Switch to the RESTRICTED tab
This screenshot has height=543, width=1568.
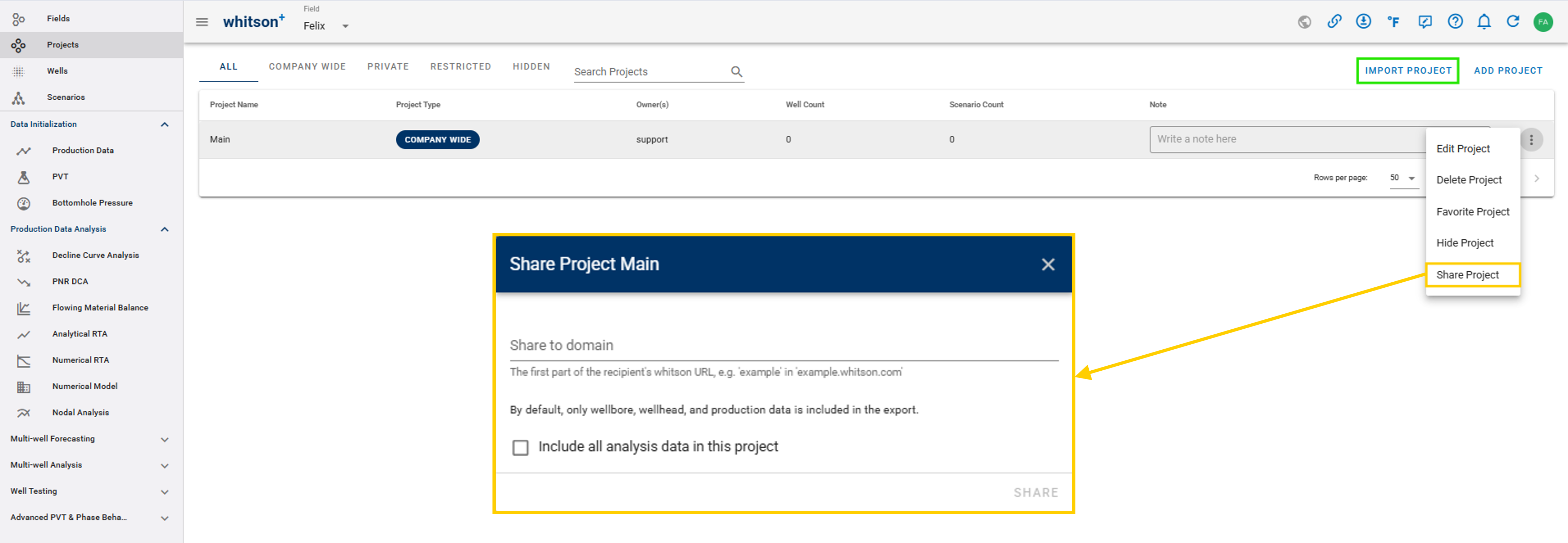(x=461, y=67)
